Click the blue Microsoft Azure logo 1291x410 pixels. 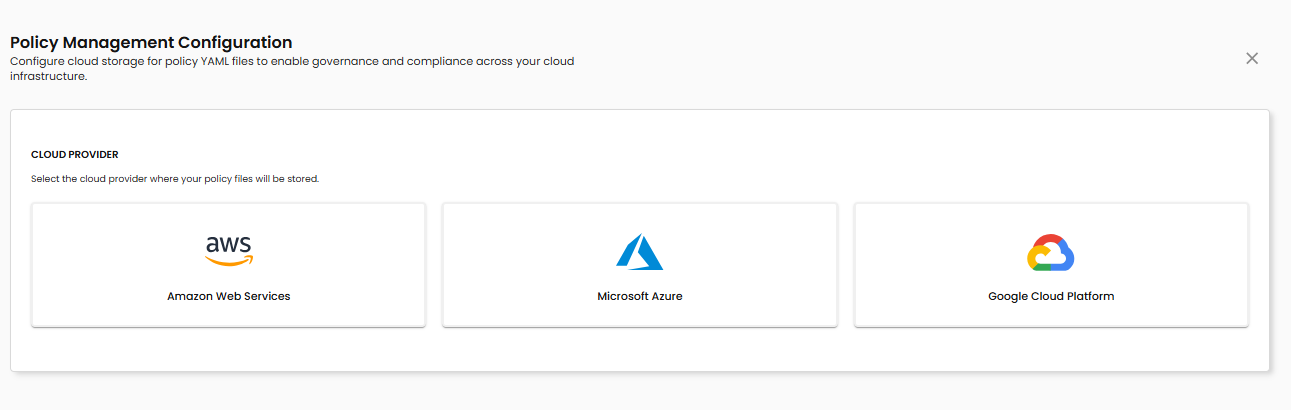[x=639, y=252]
